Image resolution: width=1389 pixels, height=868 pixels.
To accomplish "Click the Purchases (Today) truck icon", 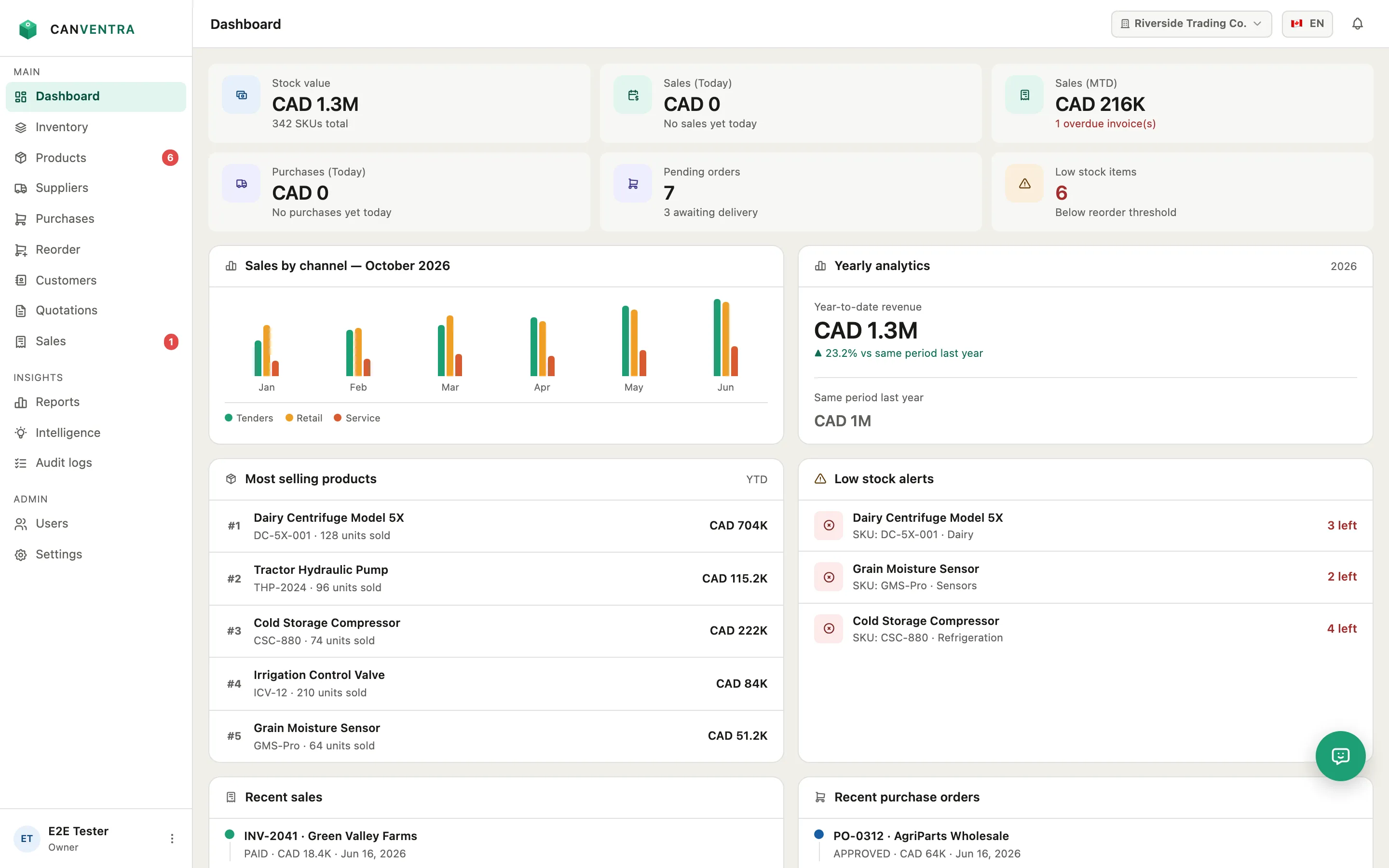I will (x=241, y=184).
